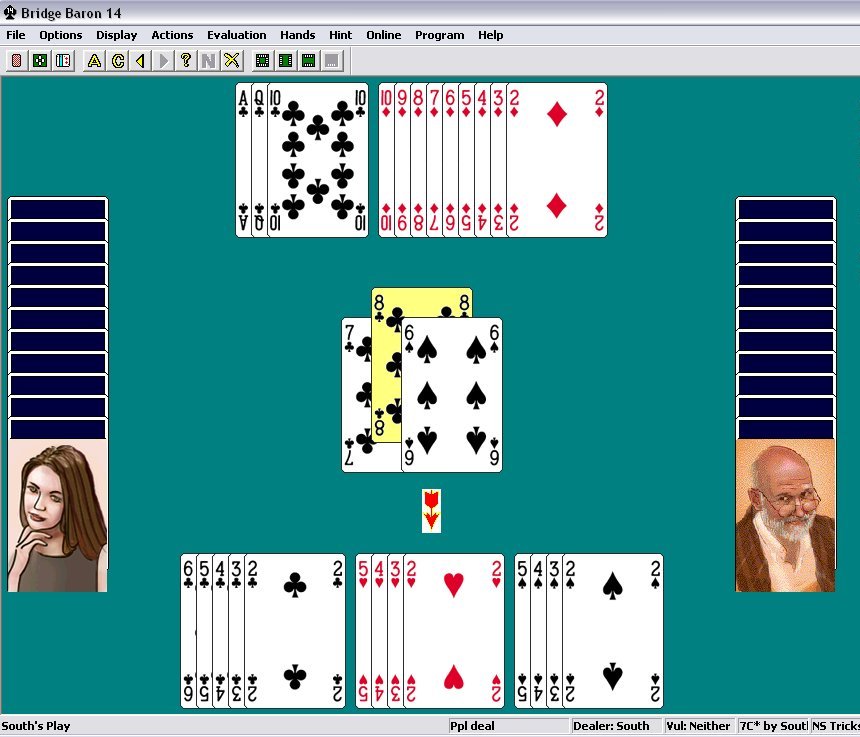Viewport: 860px width, 737px height.
Task: Open the Options menu
Action: 61,35
